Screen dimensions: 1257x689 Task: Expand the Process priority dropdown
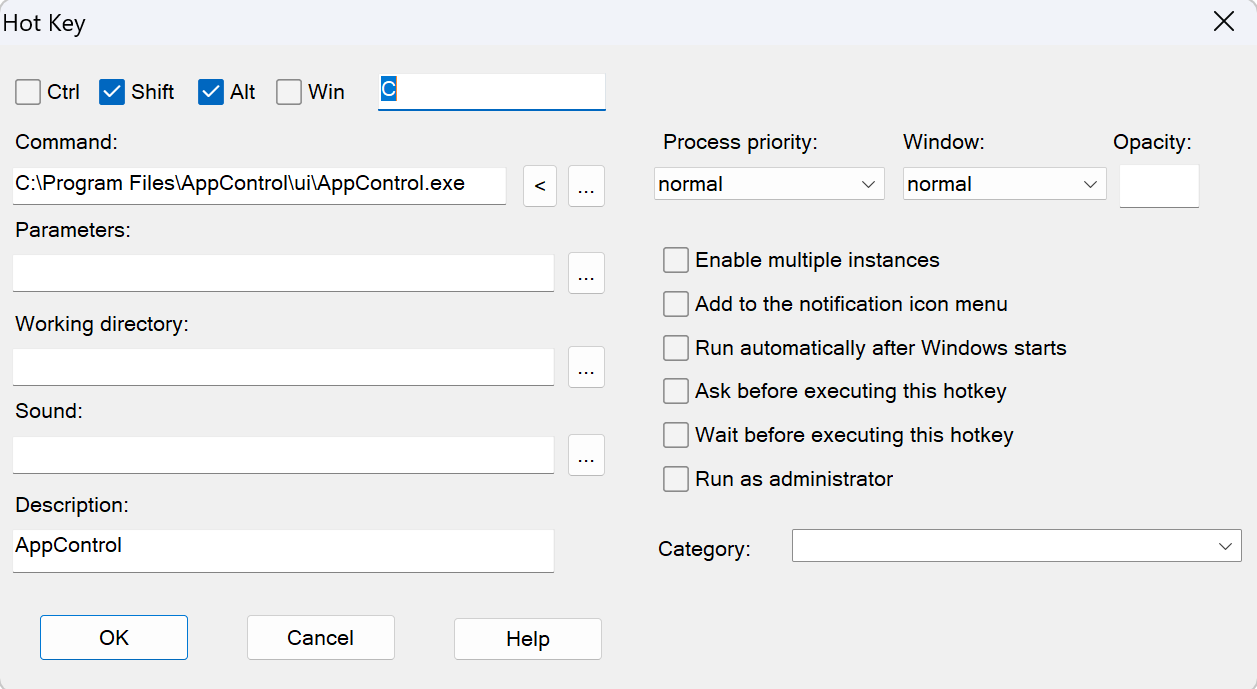[x=768, y=184]
